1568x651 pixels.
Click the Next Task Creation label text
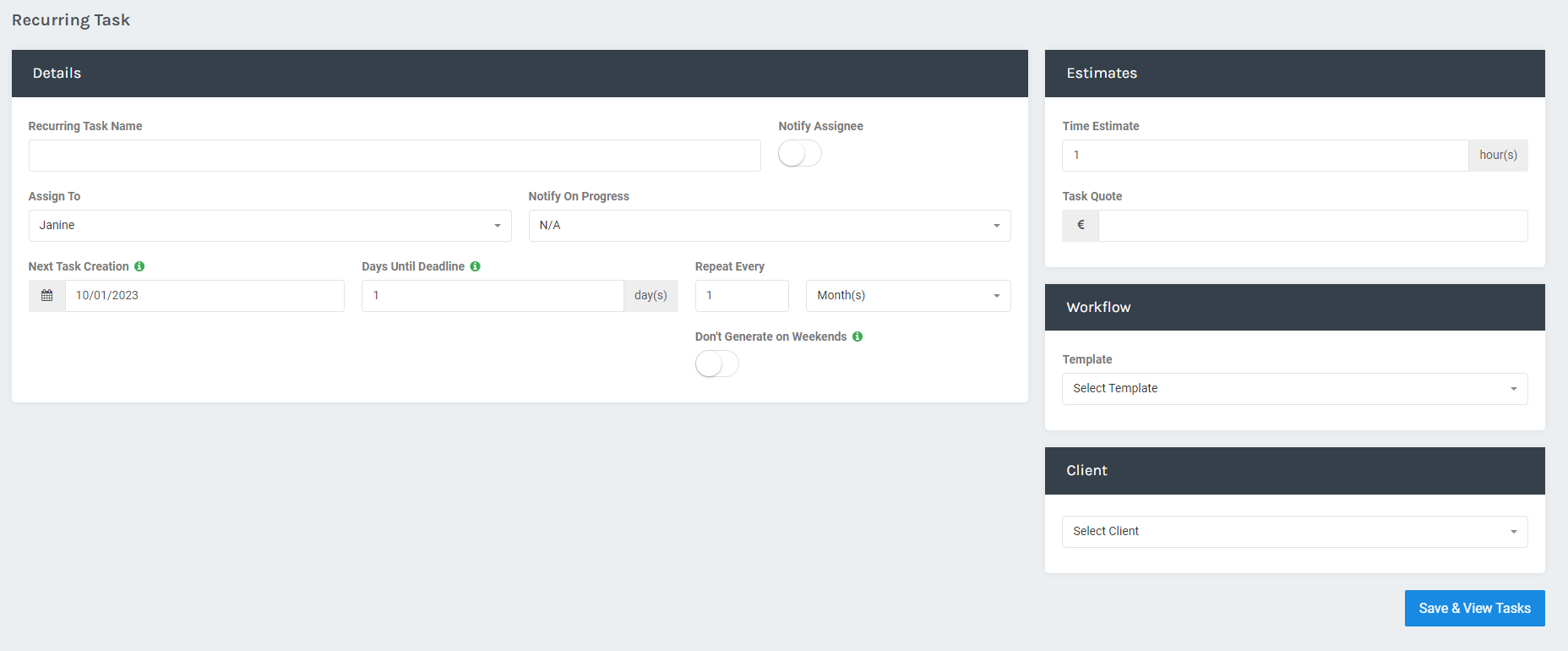tap(79, 266)
